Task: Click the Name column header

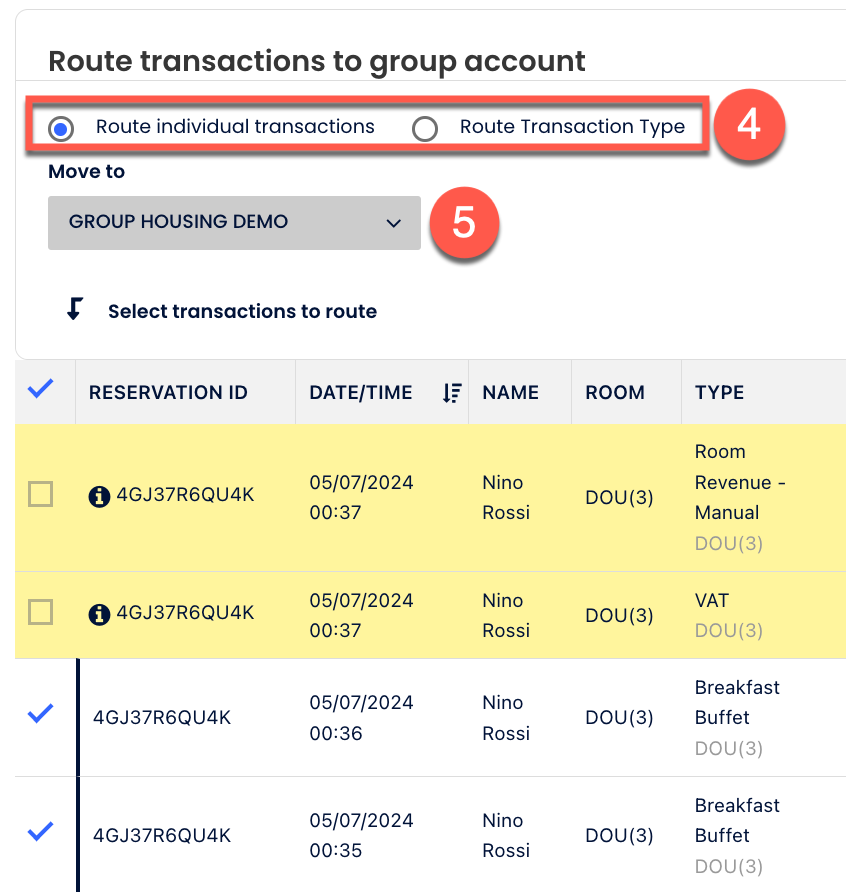Action: tap(510, 393)
